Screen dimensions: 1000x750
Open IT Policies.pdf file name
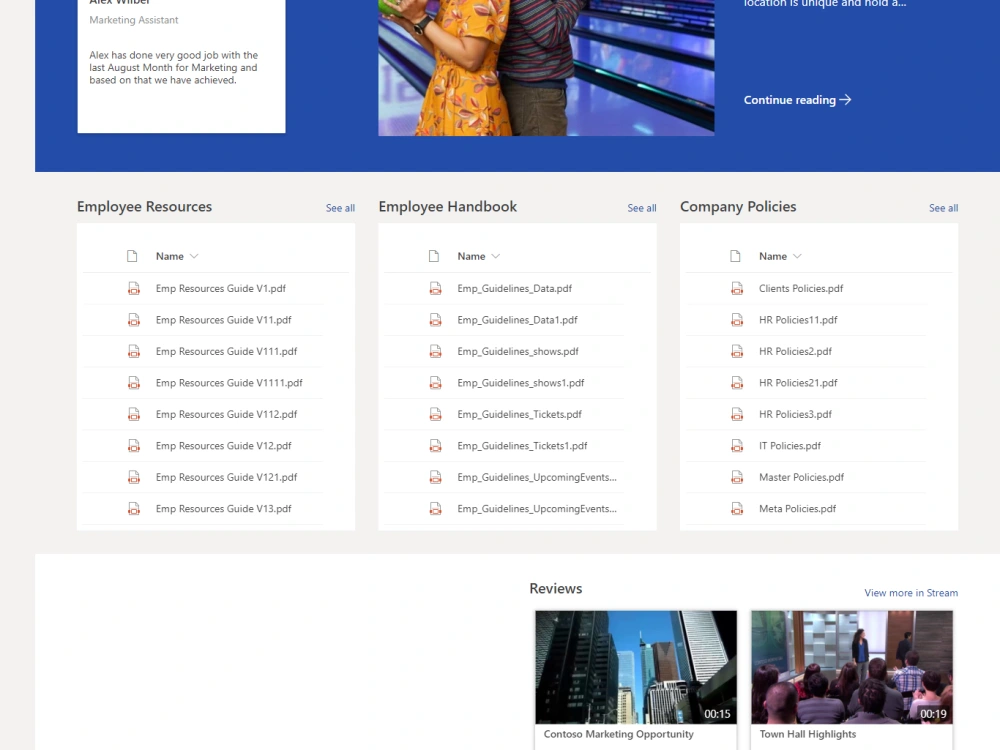point(790,446)
